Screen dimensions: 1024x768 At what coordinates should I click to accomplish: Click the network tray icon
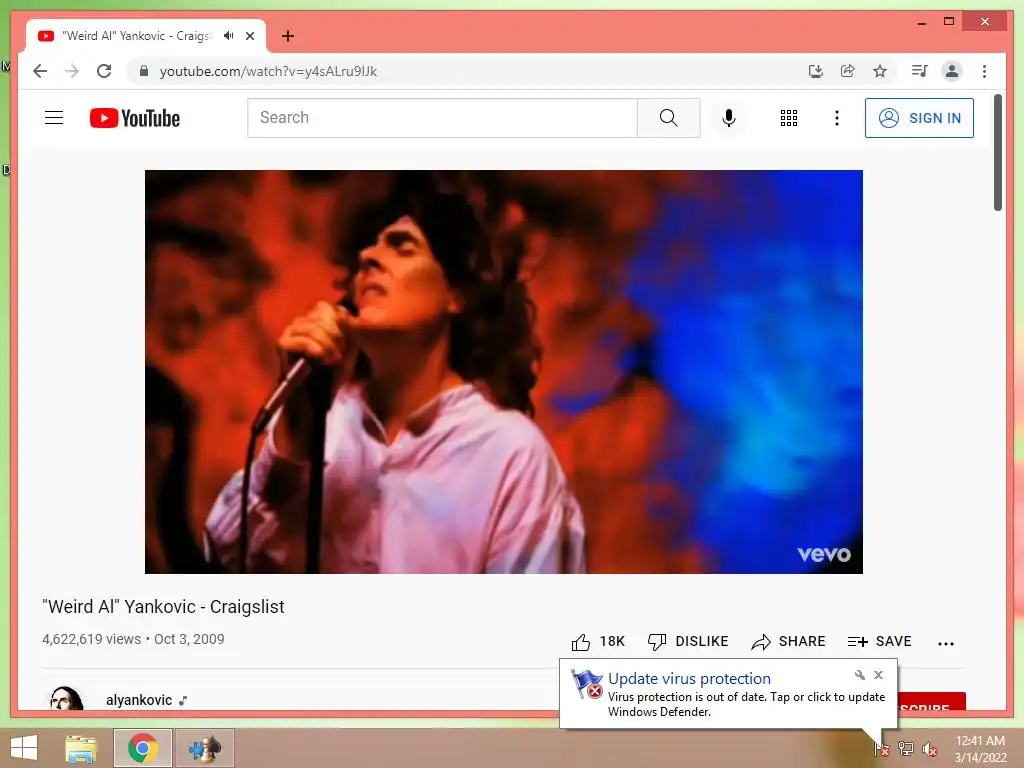pyautogui.click(x=906, y=748)
